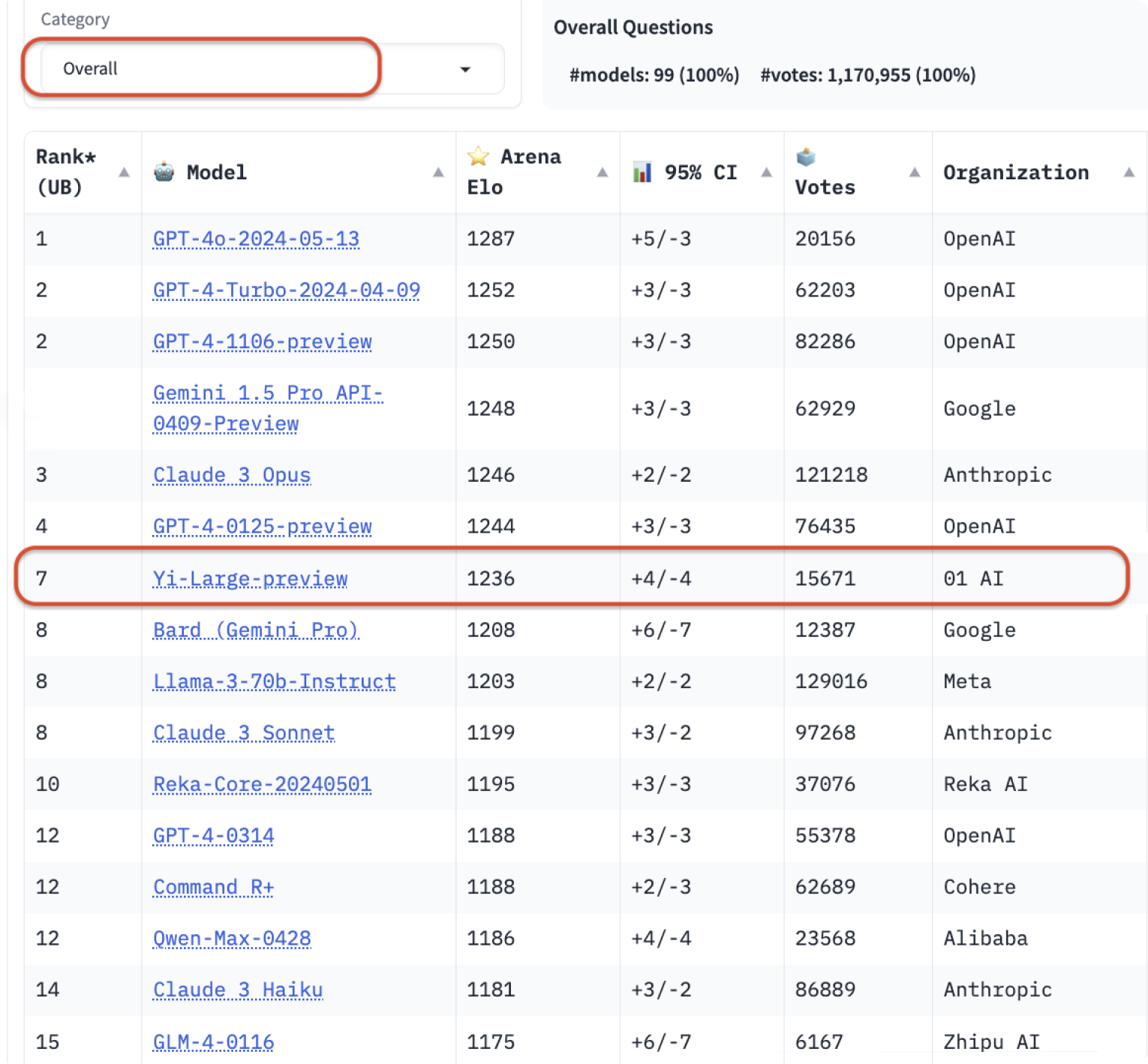This screenshot has width=1148, height=1064.
Task: Open the GPT-4-0314 model link
Action: 214,836
